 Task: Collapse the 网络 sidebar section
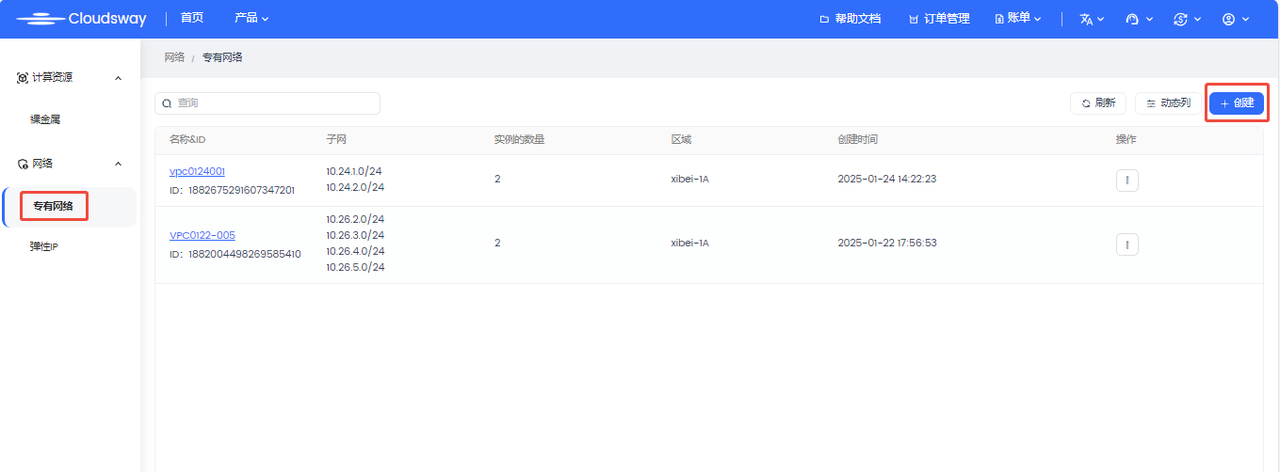pos(118,163)
